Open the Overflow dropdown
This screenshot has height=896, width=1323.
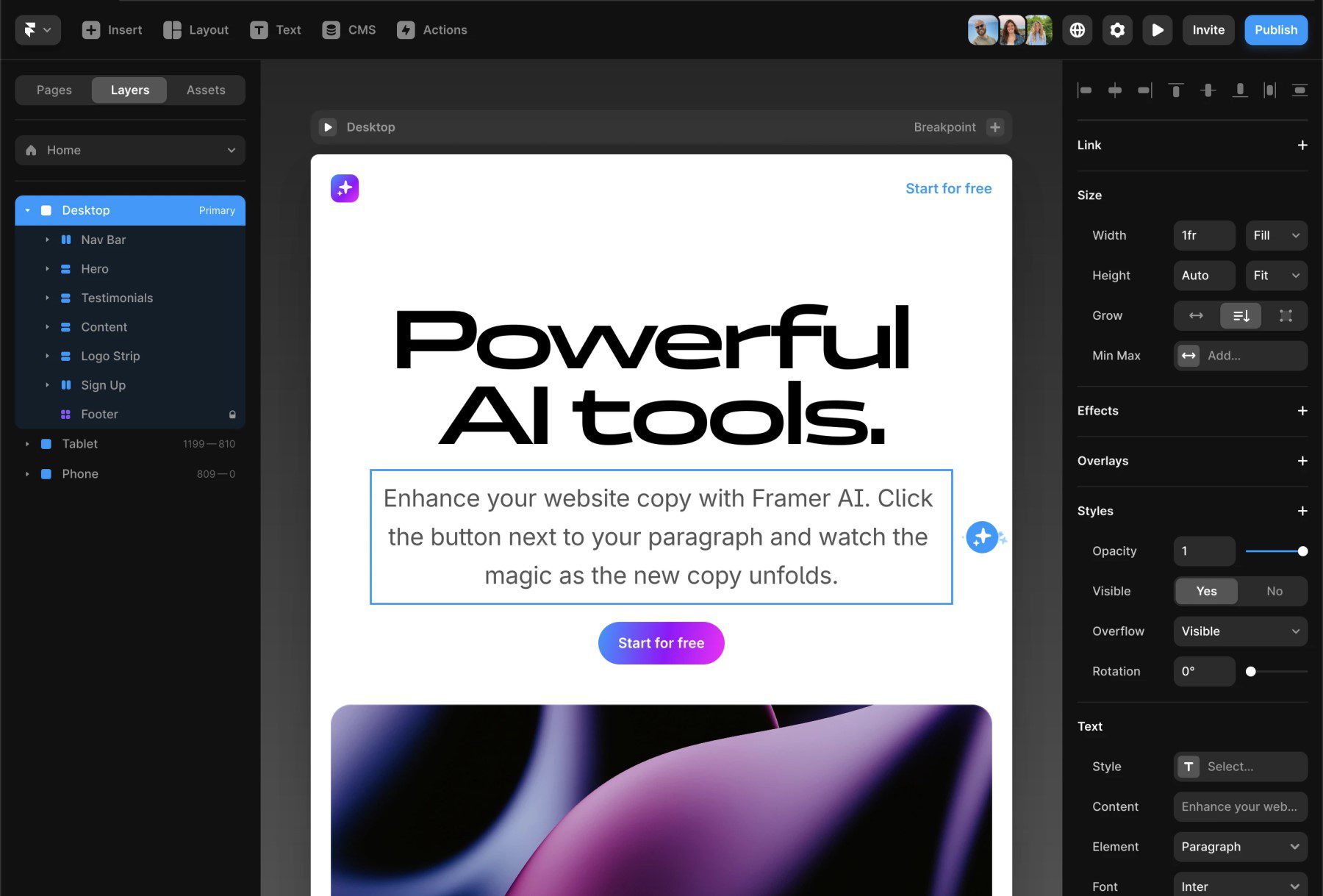coord(1240,631)
